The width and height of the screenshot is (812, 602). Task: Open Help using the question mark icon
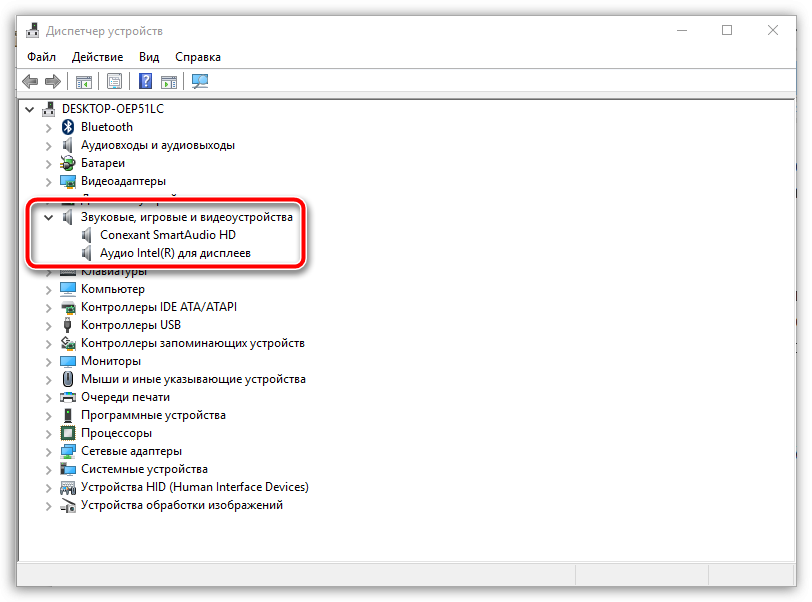click(146, 81)
